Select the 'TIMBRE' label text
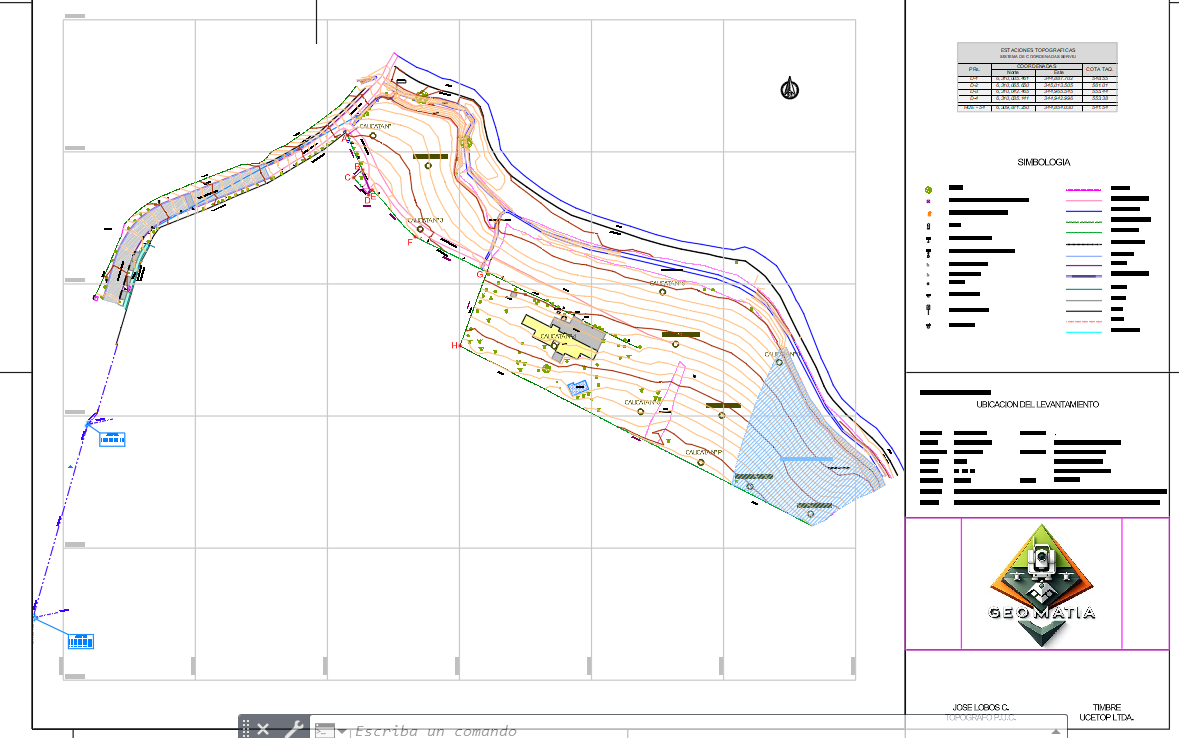 pyautogui.click(x=1107, y=707)
